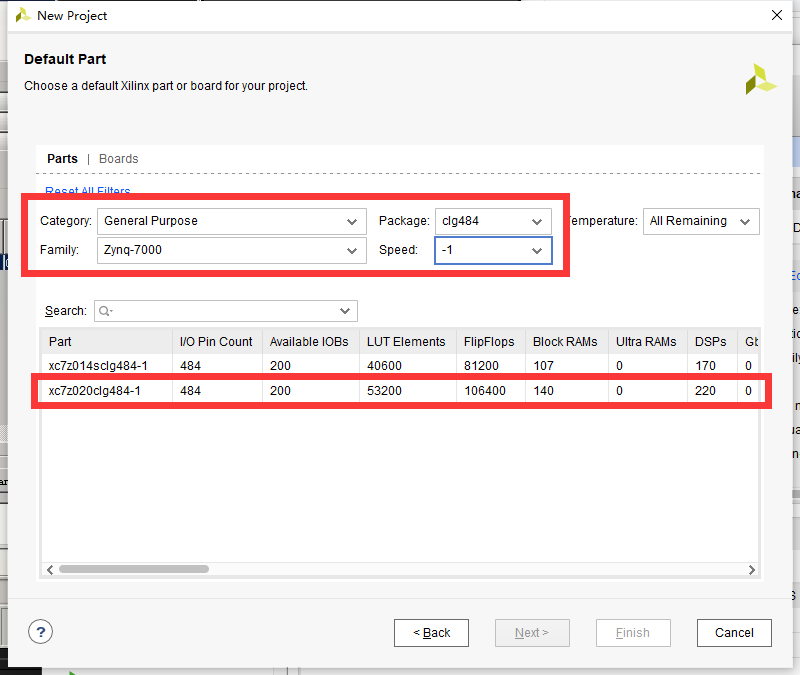Screen dimensions: 800x675
Task: Click the Finish button
Action: click(633, 633)
